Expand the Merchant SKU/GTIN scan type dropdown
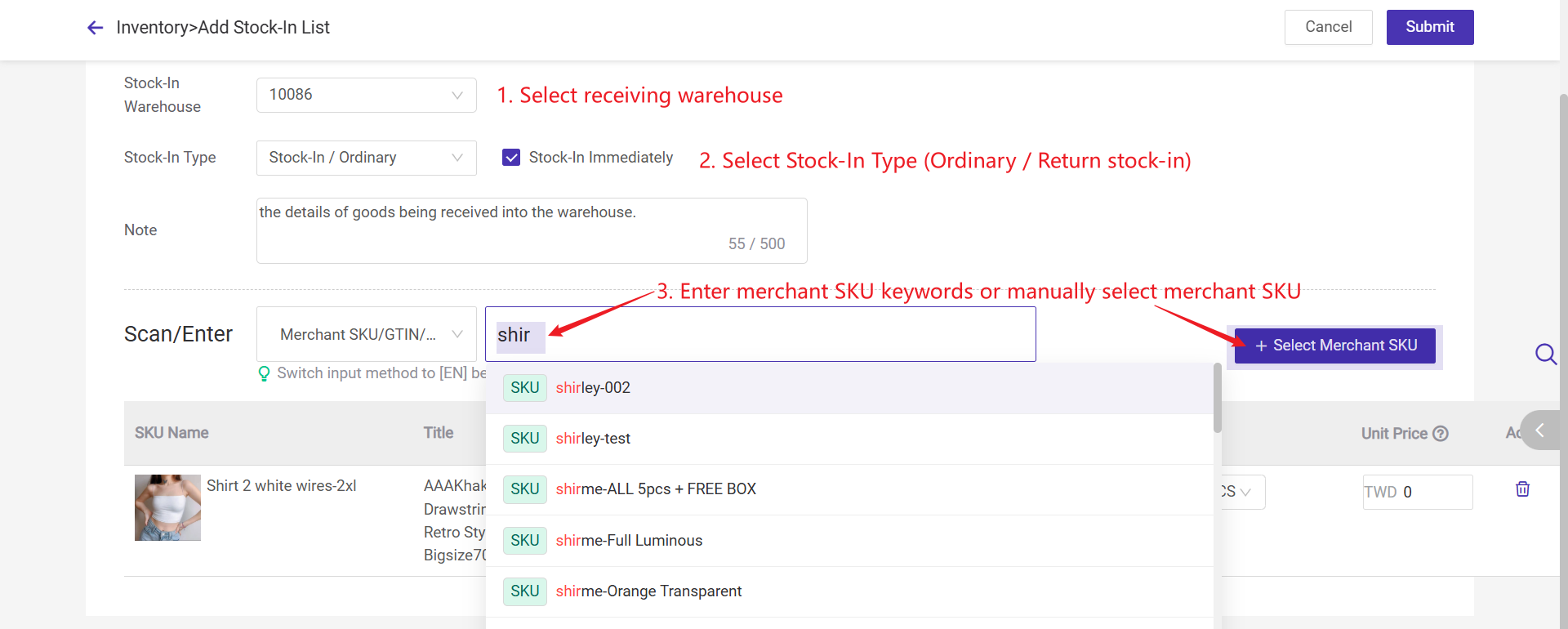The height and width of the screenshot is (629, 1568). tap(366, 334)
